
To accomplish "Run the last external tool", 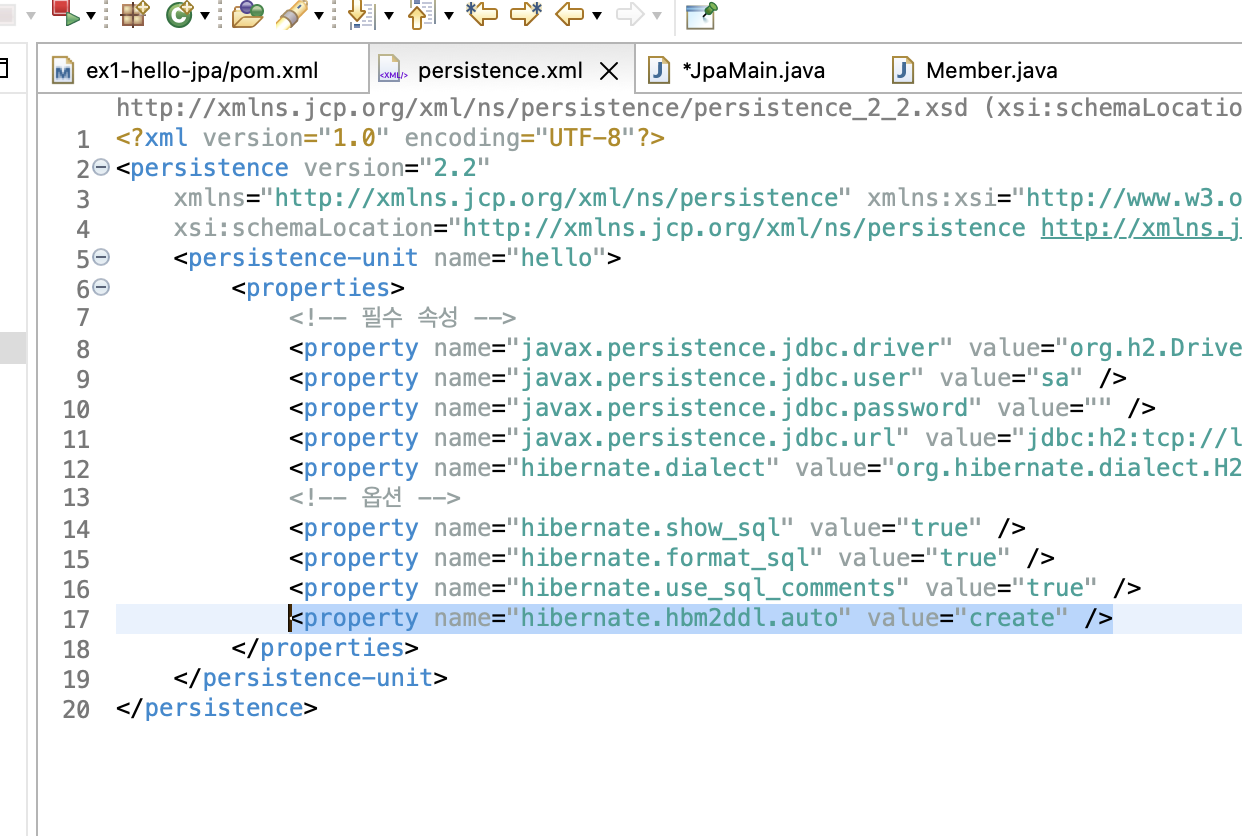I will click(x=64, y=13).
